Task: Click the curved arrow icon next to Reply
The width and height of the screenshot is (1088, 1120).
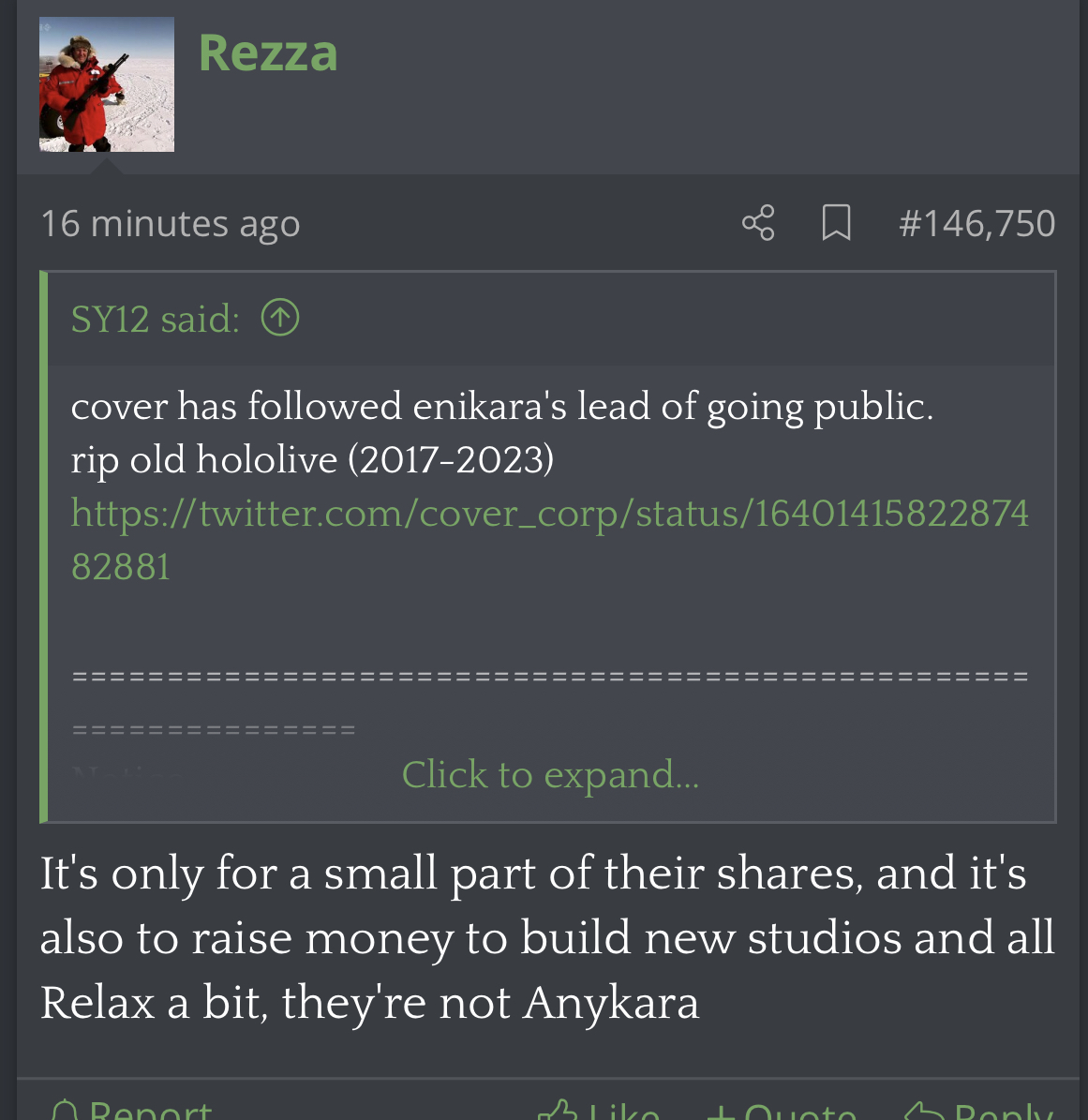Action: [x=925, y=1111]
